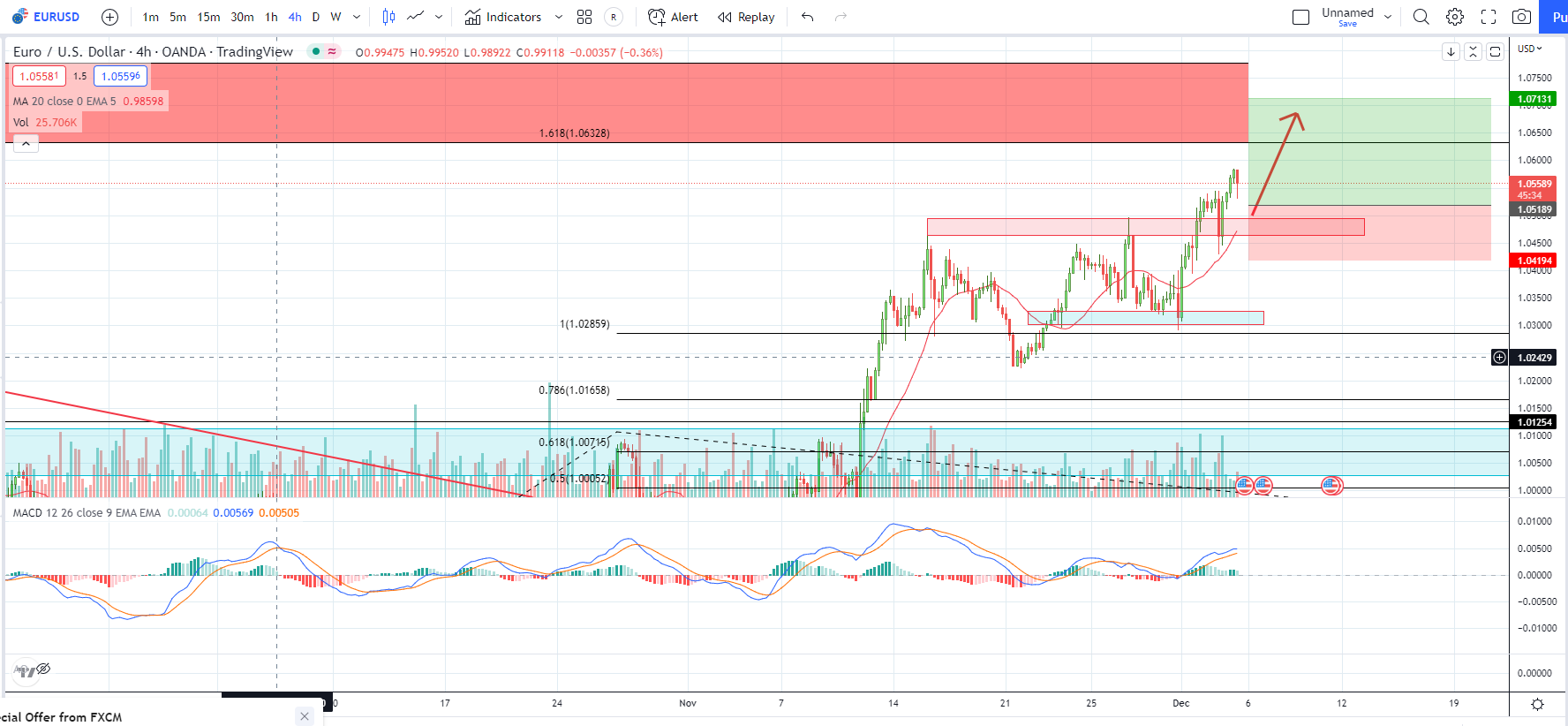Maximize the chart pane

coord(1495,51)
